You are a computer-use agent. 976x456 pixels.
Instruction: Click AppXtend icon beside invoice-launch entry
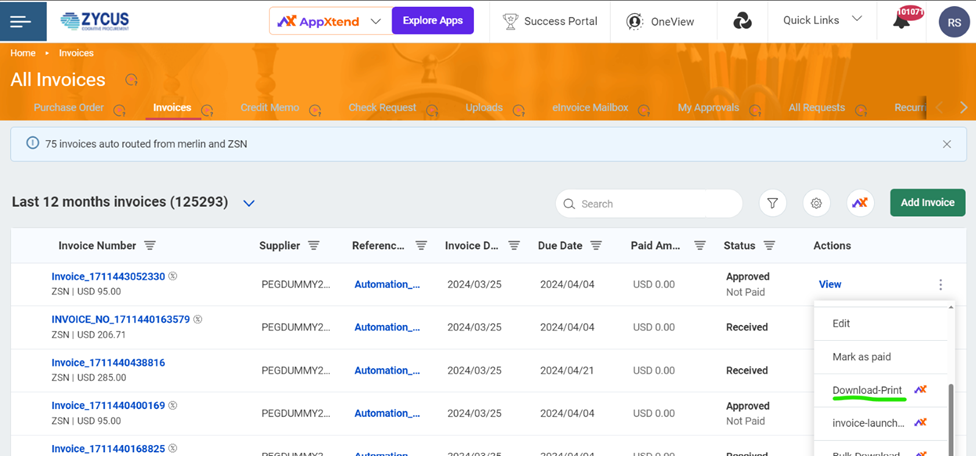[x=921, y=423]
